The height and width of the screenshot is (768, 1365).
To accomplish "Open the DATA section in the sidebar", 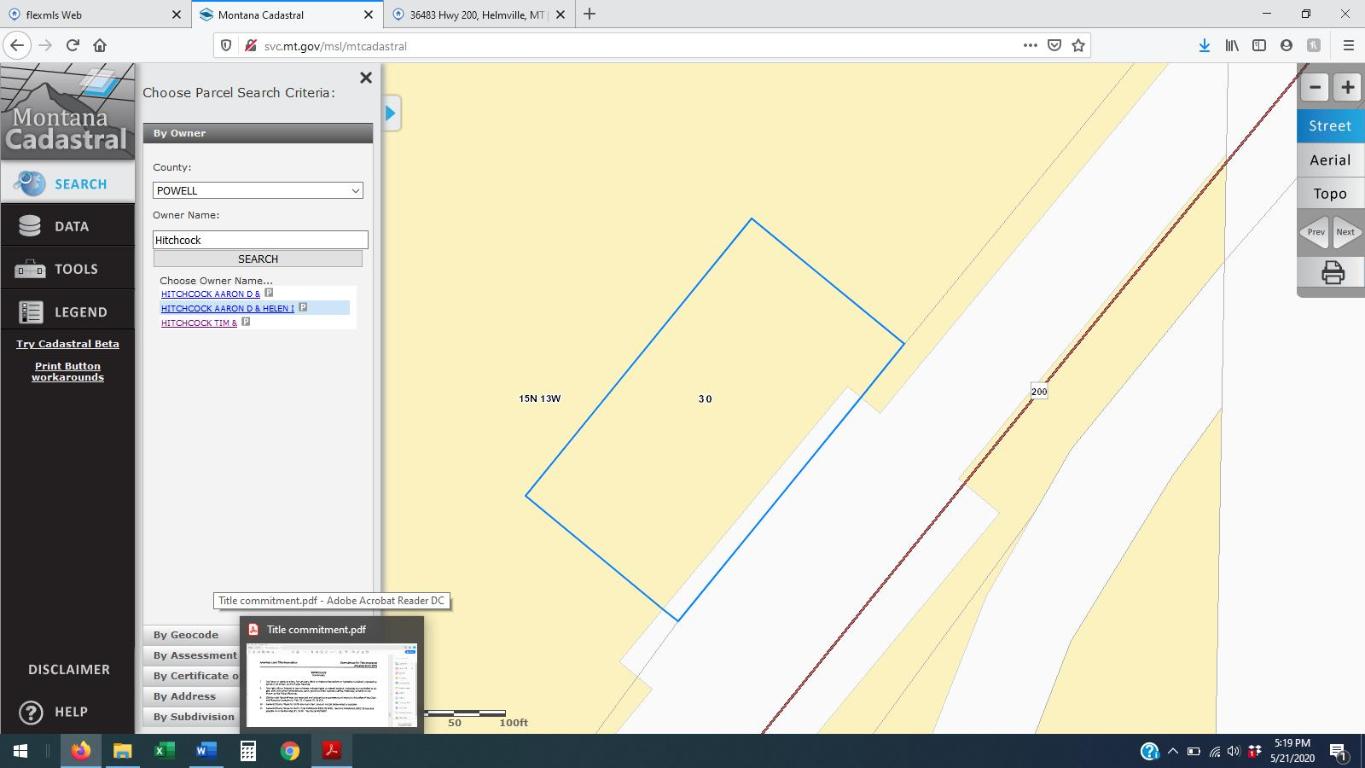I will [68, 227].
